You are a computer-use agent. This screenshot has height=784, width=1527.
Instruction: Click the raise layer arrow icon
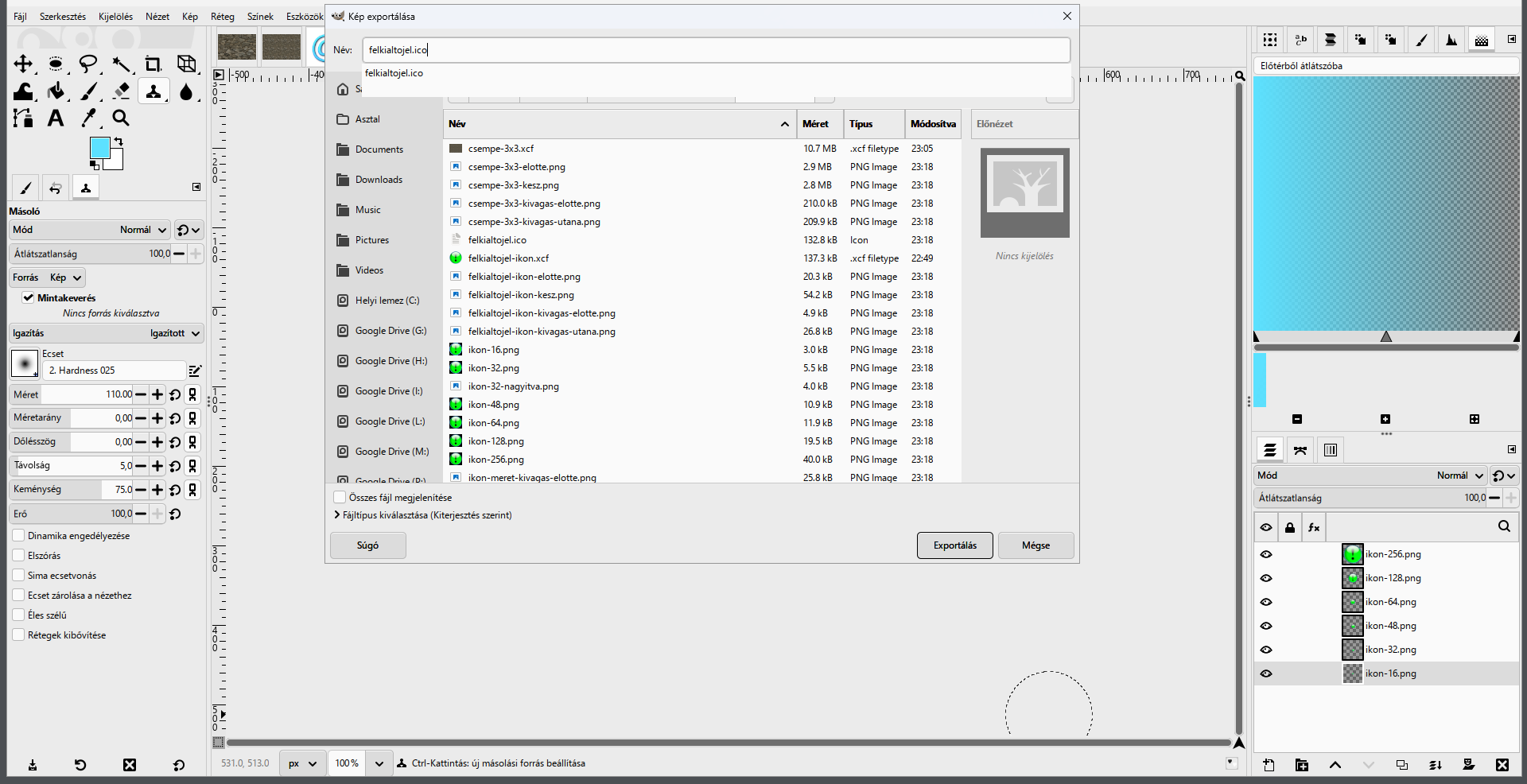(1335, 765)
